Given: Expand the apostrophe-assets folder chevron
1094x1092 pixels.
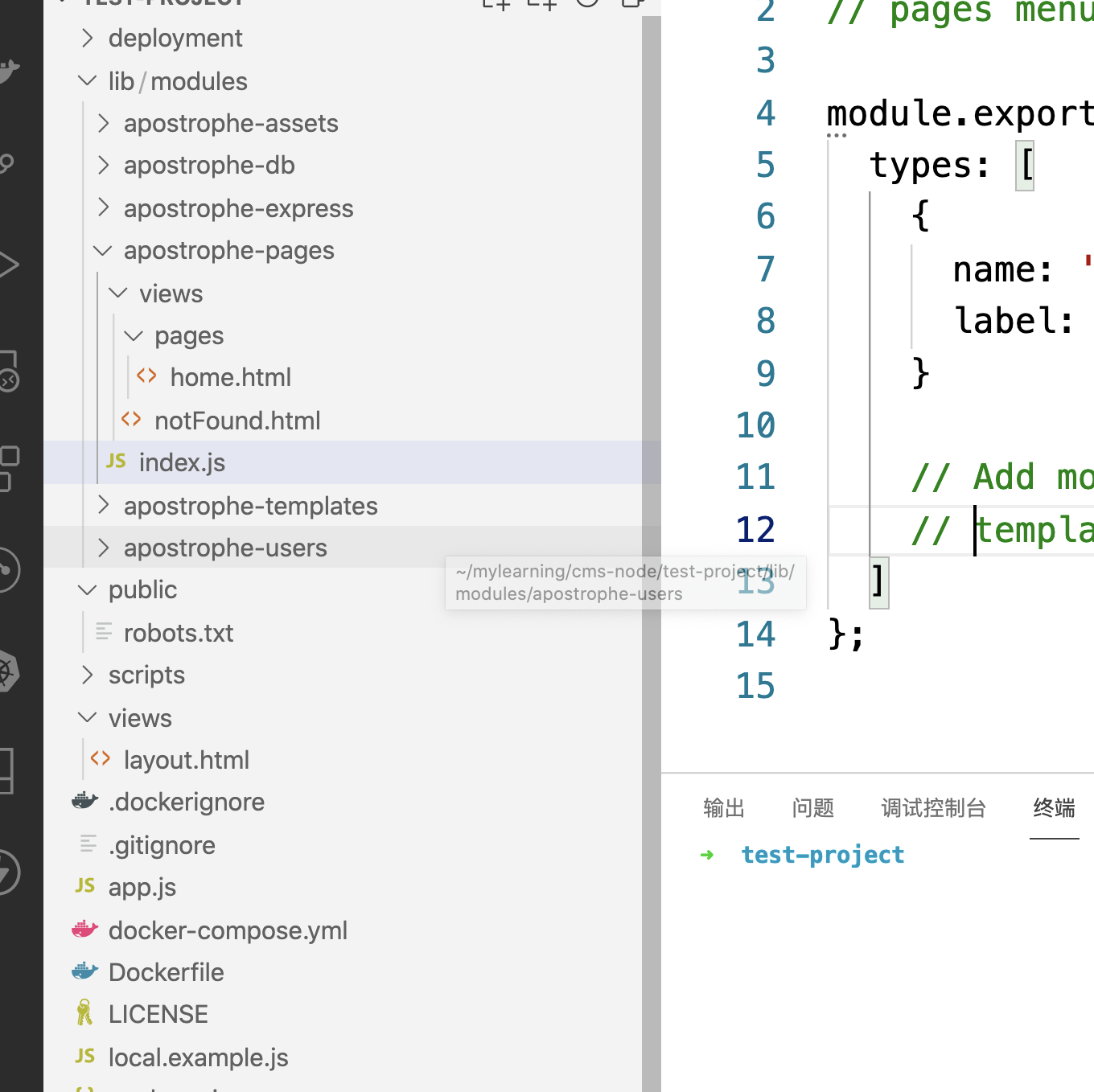Looking at the screenshot, I should coord(103,123).
